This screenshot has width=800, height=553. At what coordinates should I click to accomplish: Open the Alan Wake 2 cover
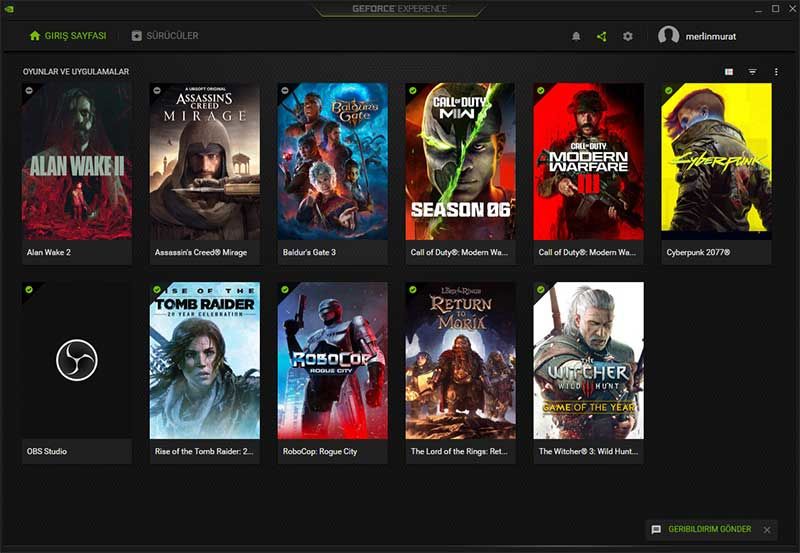coord(77,161)
